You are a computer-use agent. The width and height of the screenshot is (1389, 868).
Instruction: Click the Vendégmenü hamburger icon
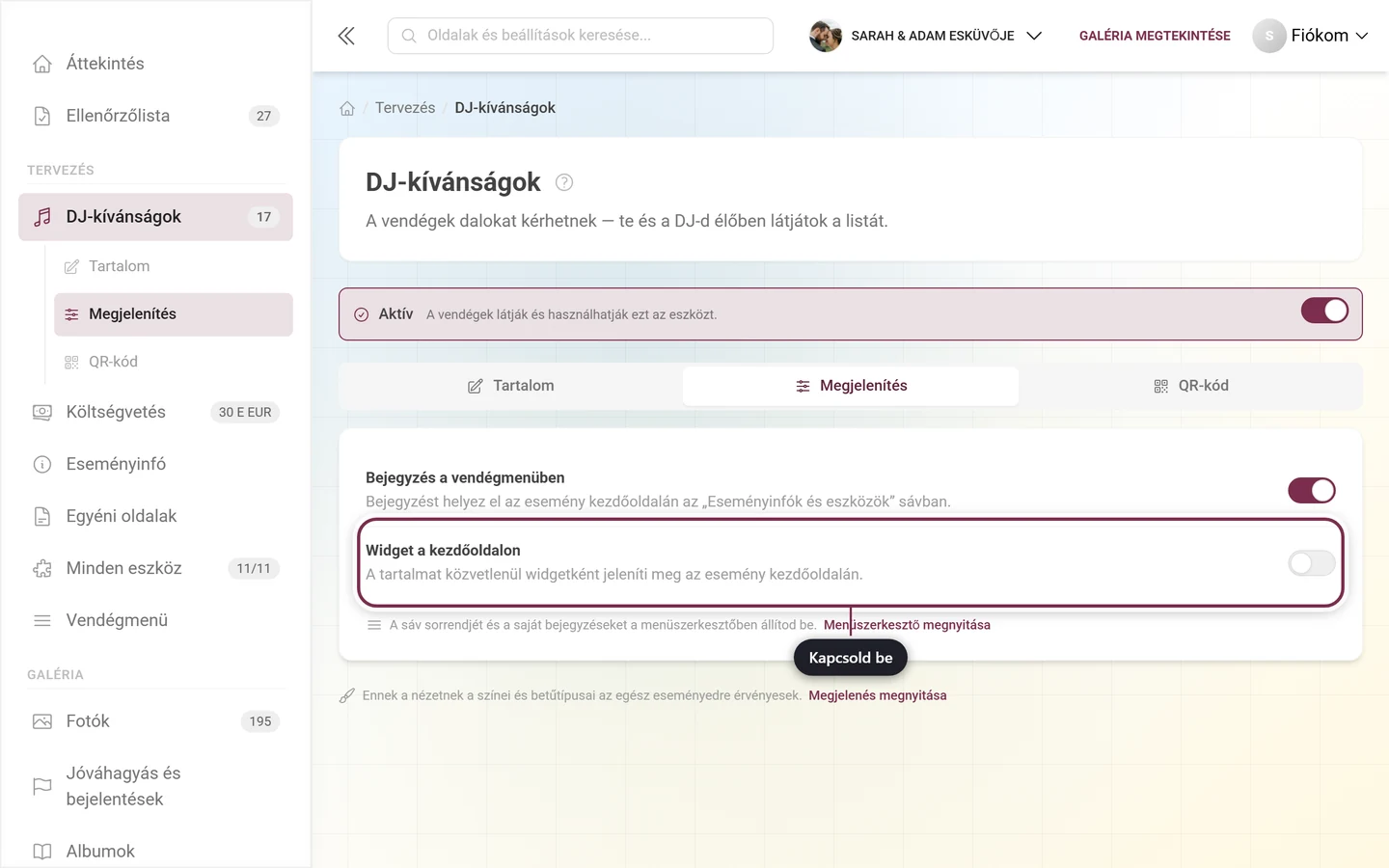click(42, 620)
